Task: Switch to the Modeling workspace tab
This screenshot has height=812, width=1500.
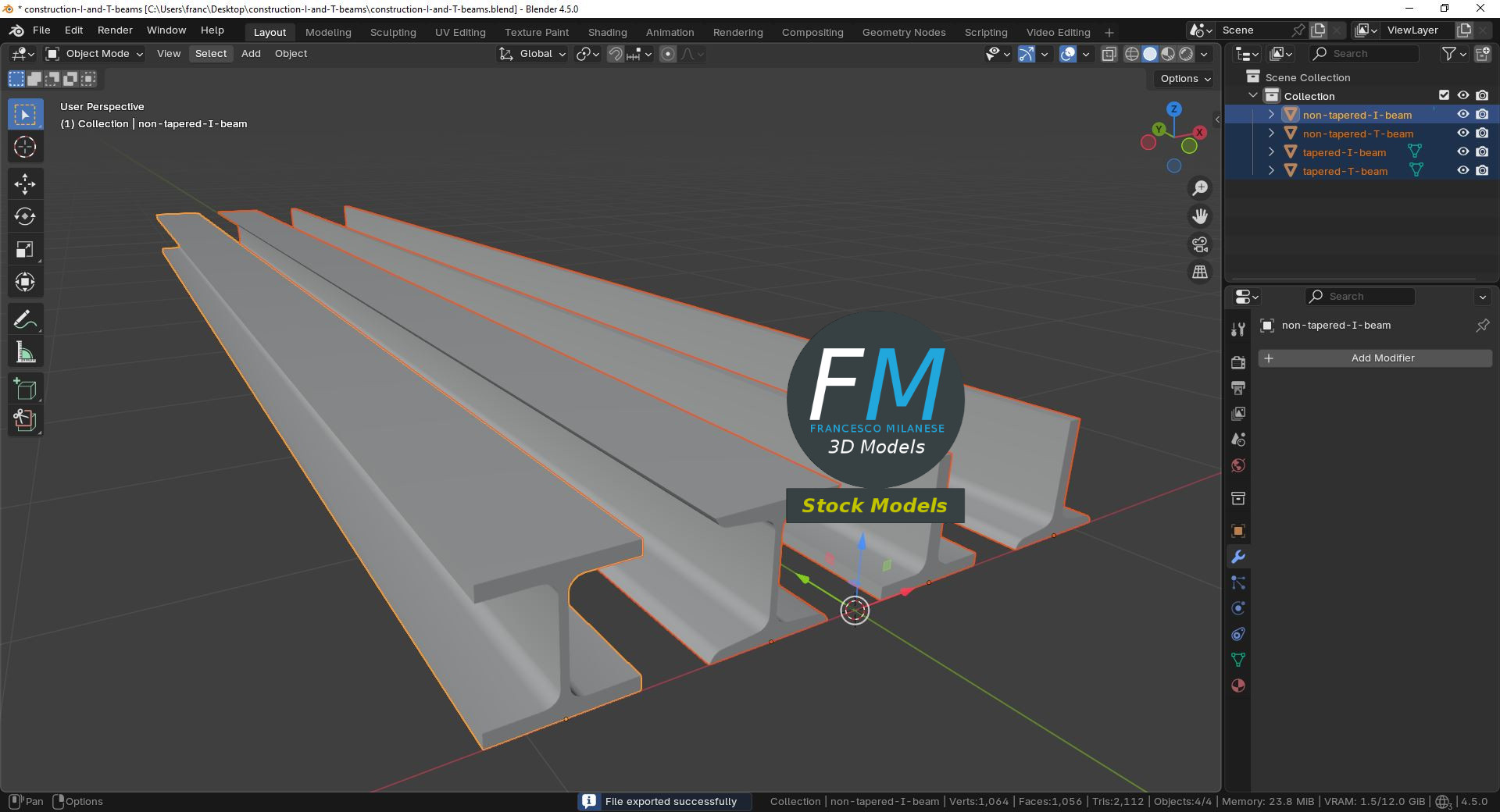Action: coord(328,32)
